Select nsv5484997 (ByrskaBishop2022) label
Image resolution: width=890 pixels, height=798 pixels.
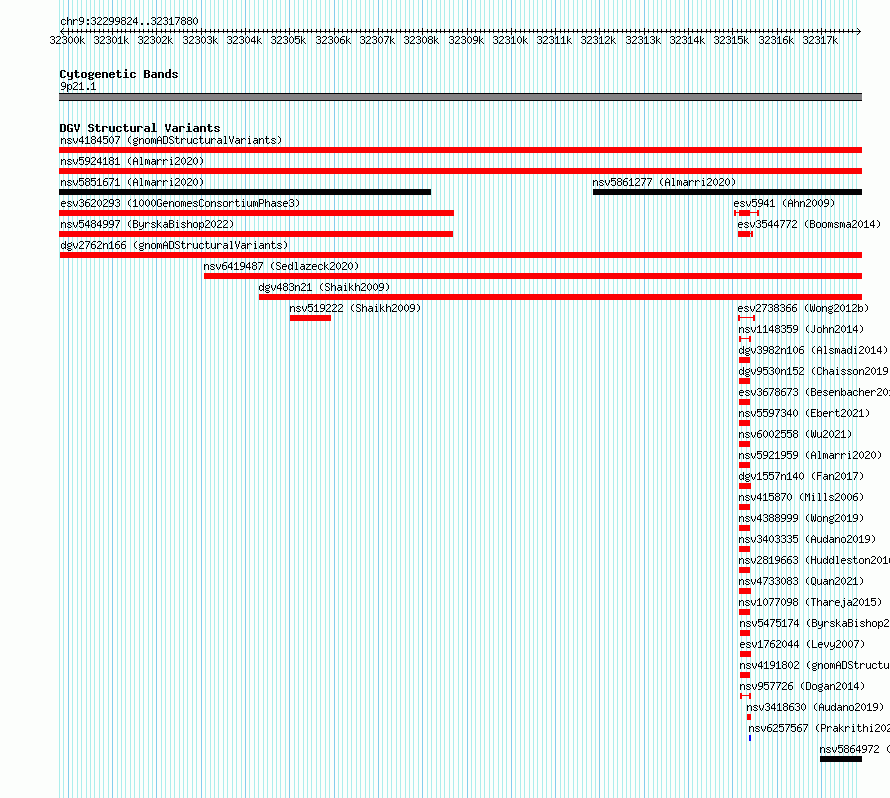[147, 224]
